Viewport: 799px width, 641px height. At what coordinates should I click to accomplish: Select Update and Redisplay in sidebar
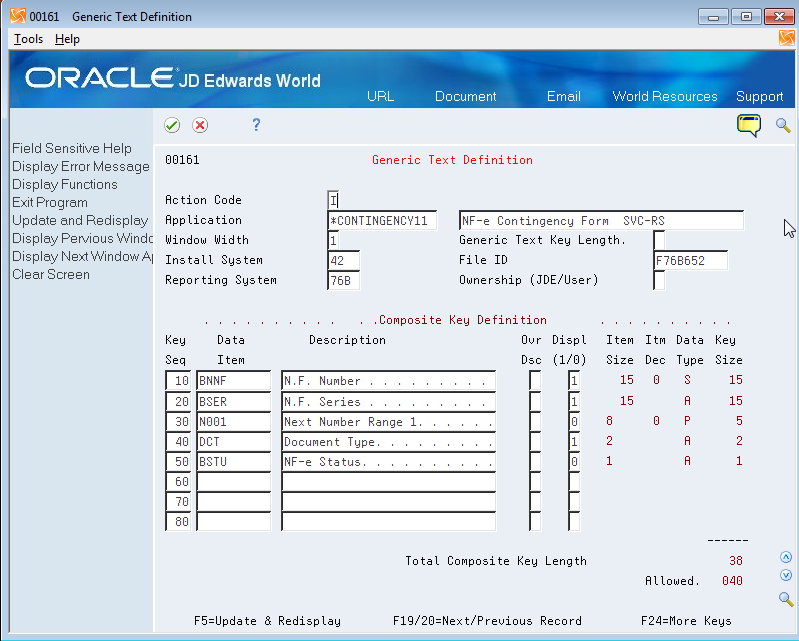point(80,220)
